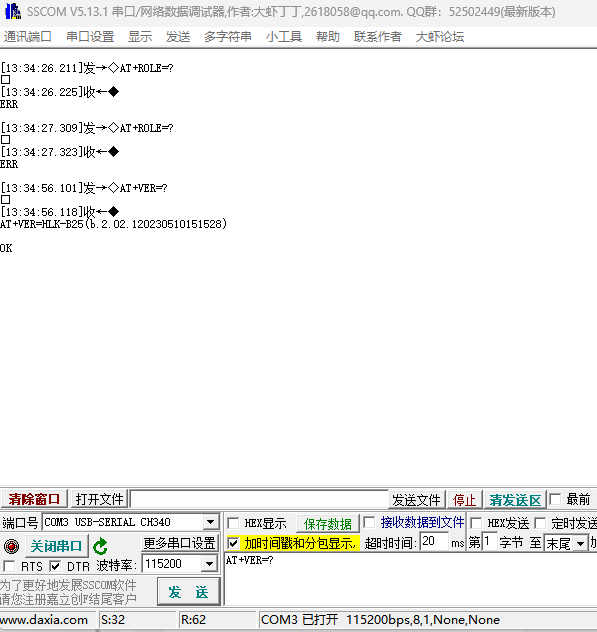The height and width of the screenshot is (632, 597).
Task: Click the 停止 button
Action: tap(464, 500)
